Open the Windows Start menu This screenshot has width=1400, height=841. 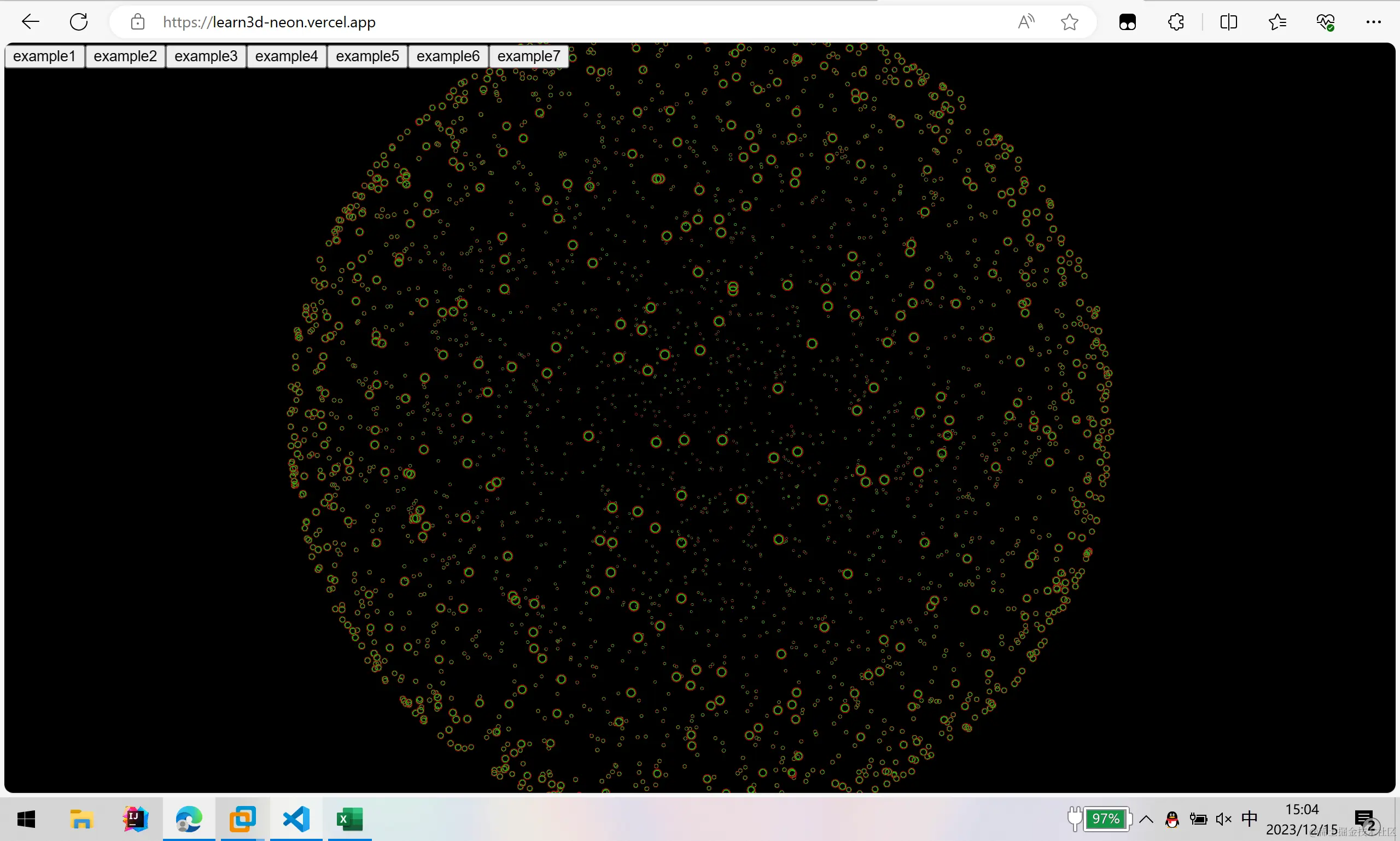pyautogui.click(x=26, y=819)
